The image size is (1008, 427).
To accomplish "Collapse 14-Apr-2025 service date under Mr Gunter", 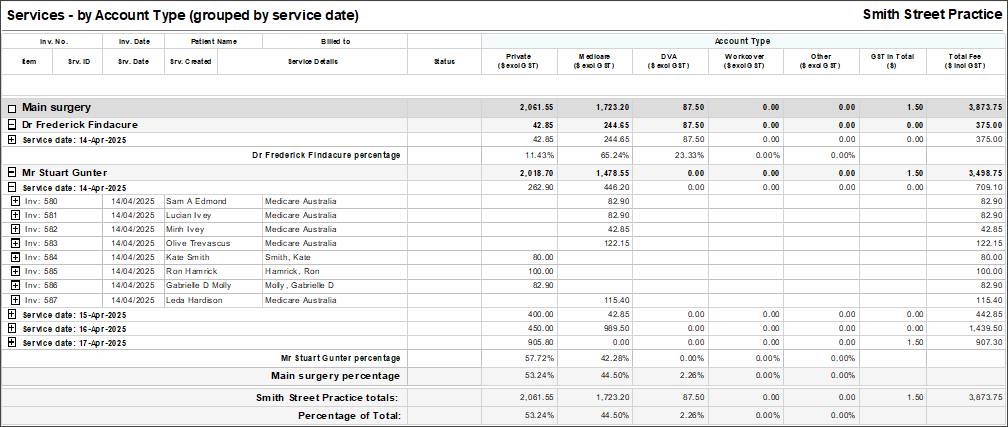I will click(12, 188).
